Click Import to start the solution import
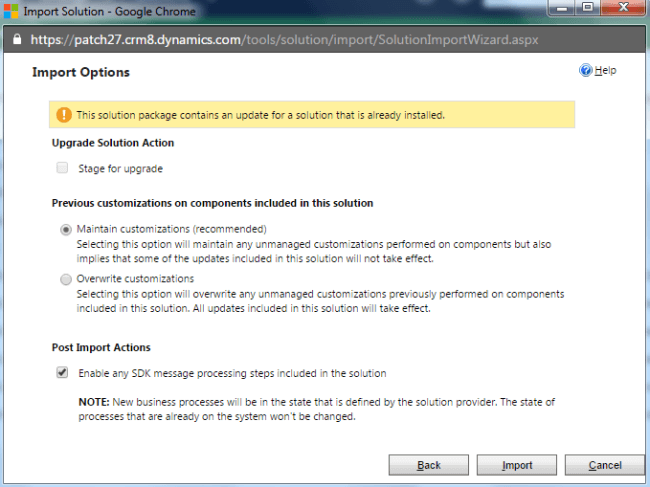The image size is (650, 487). click(517, 465)
